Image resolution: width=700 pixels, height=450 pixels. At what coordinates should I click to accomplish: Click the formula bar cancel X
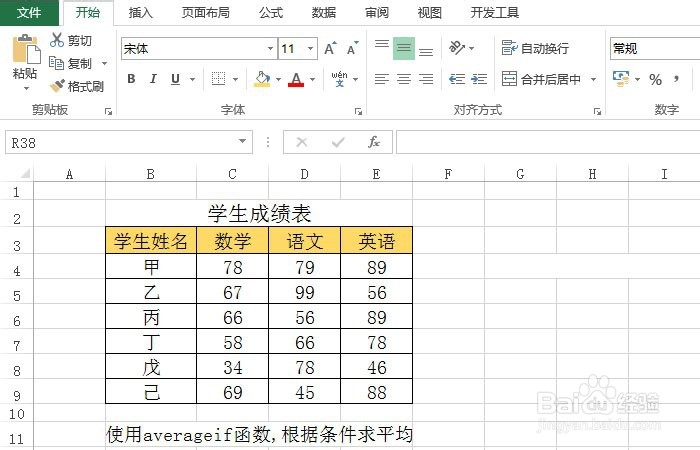[302, 142]
